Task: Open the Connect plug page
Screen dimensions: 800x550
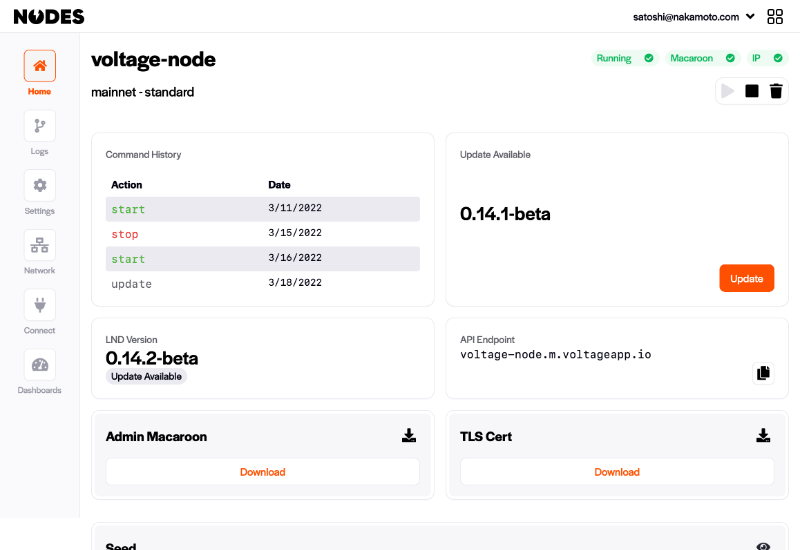Action: point(39,305)
